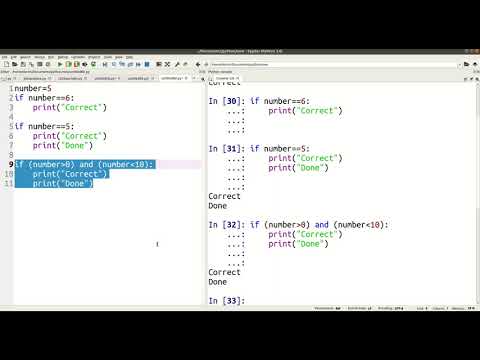Run the current cell toolbar icon
This screenshot has height=360, width=480.
[68, 64]
